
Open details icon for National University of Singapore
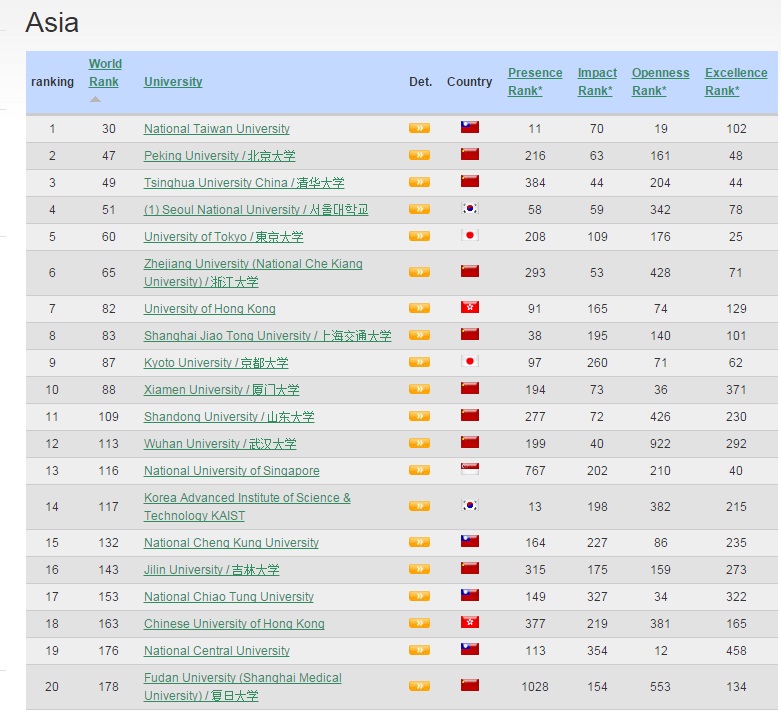[x=419, y=469]
